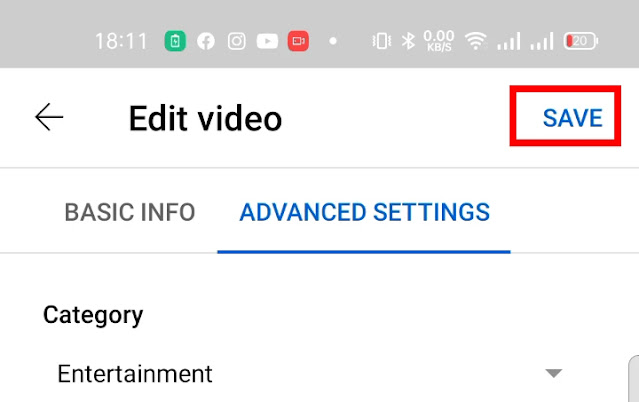Tap the YouTube notification icon
639x402 pixels.
(x=267, y=41)
